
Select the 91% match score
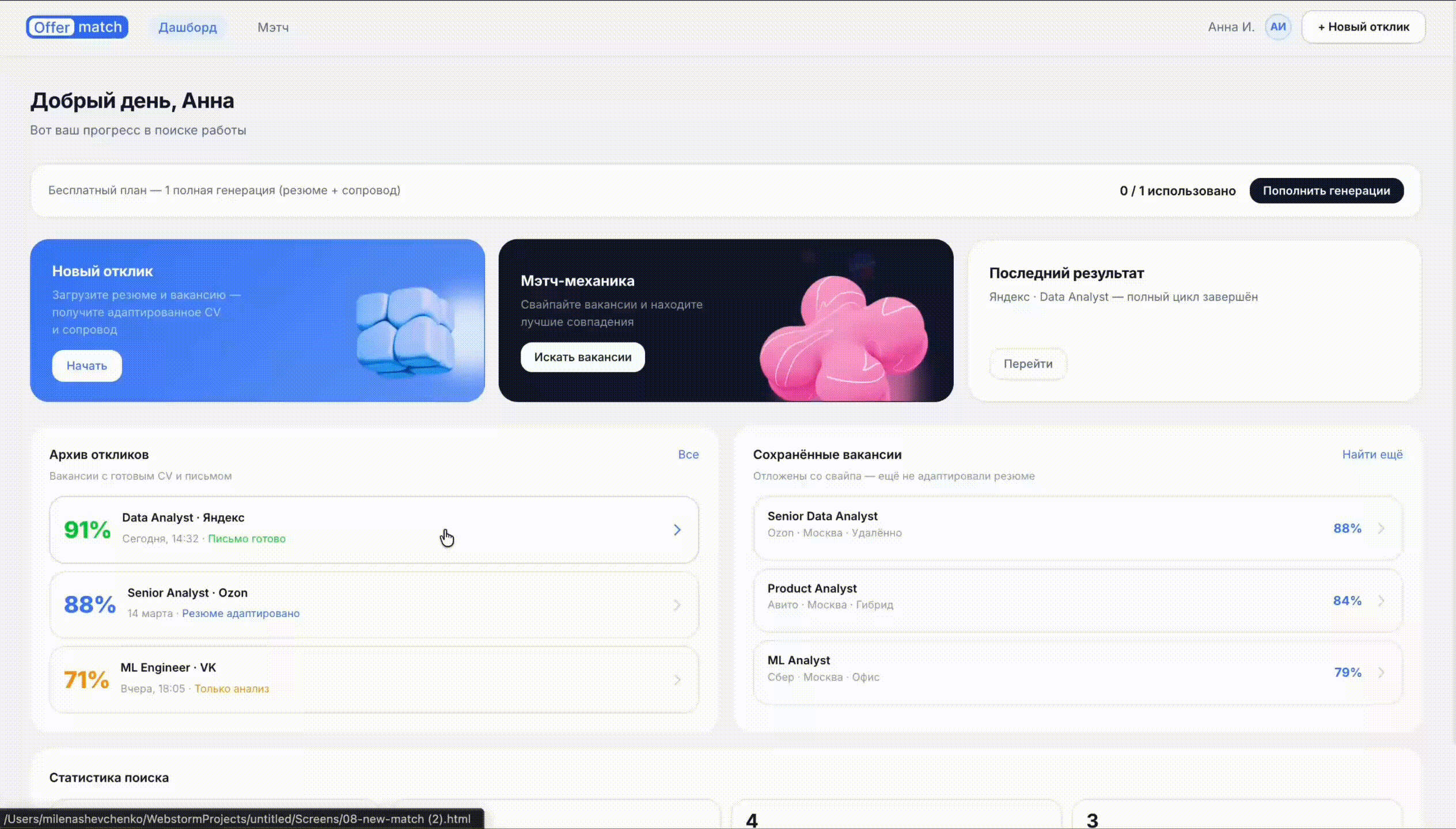87,530
